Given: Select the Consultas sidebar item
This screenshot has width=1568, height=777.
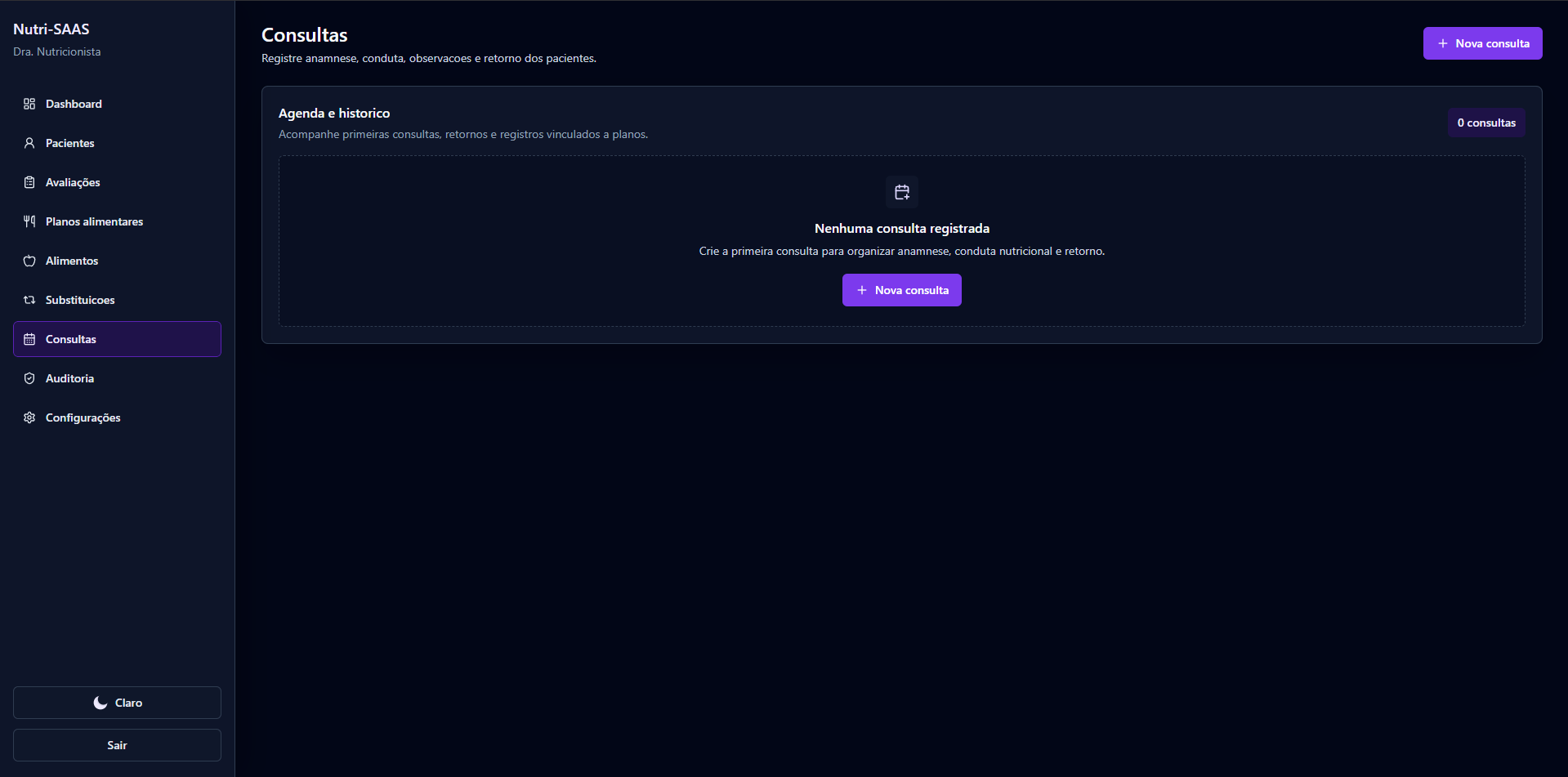Looking at the screenshot, I should [117, 339].
